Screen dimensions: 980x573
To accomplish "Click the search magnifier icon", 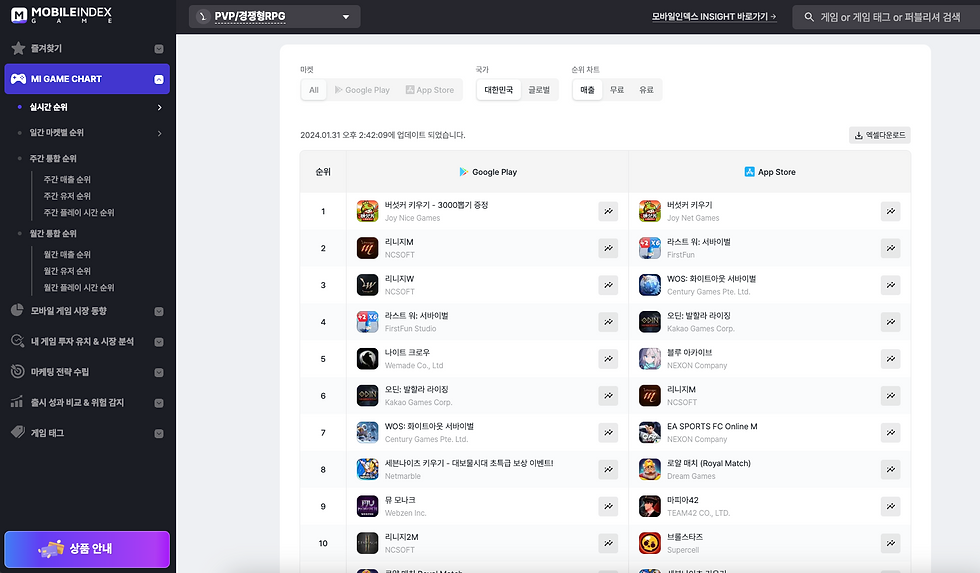I will [x=809, y=17].
